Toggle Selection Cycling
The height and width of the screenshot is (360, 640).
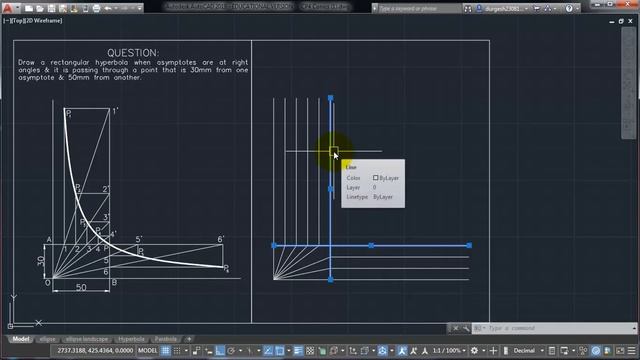click(322, 351)
